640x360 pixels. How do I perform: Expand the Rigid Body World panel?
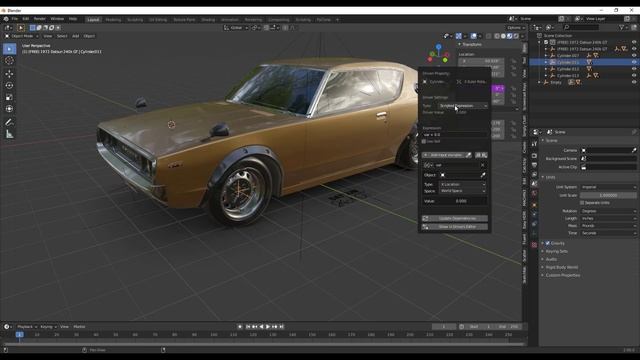point(562,267)
